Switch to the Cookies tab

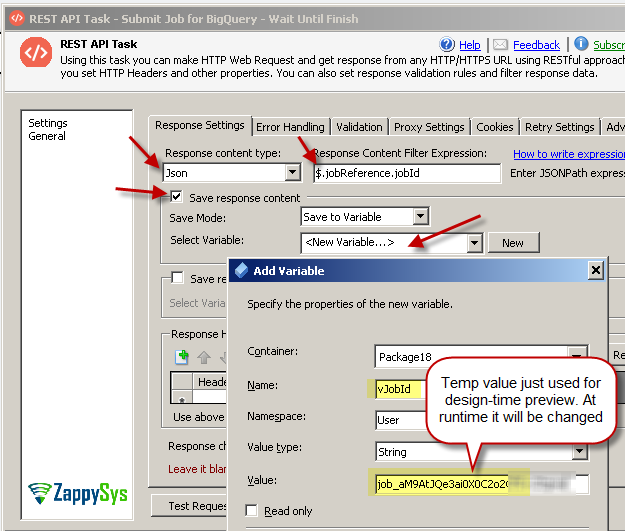click(495, 127)
